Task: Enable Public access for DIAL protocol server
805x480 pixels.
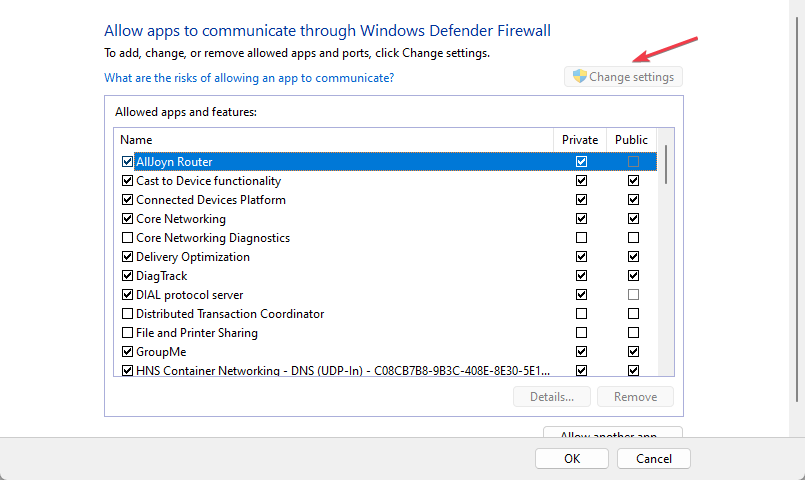Action: 632,295
